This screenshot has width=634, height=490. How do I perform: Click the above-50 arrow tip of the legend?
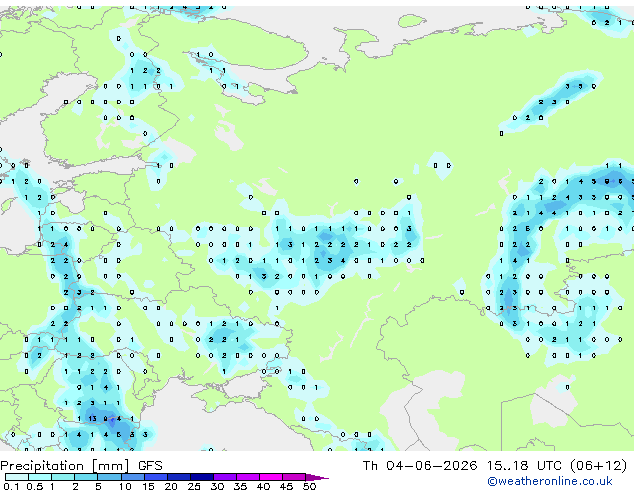pos(317,477)
